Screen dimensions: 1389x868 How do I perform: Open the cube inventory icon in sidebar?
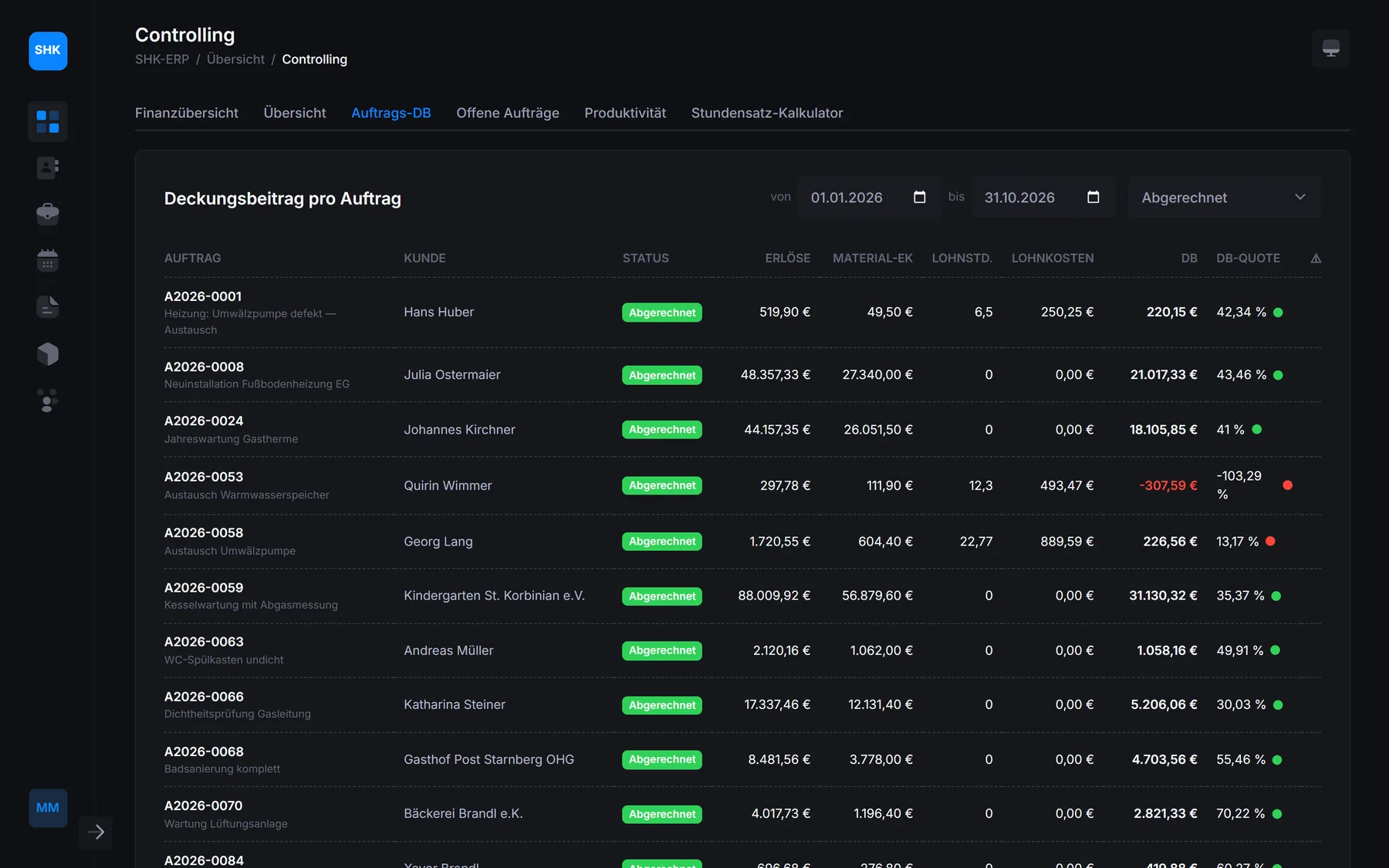(48, 354)
